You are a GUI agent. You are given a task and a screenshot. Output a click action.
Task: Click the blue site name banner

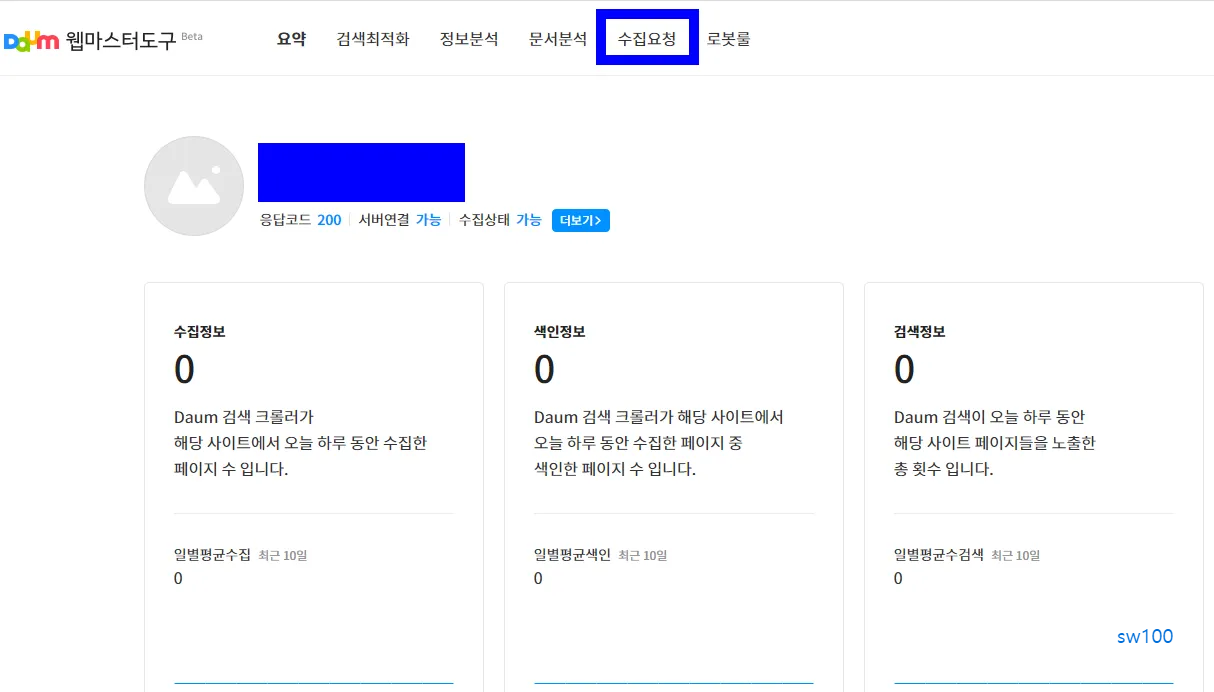(x=361, y=172)
